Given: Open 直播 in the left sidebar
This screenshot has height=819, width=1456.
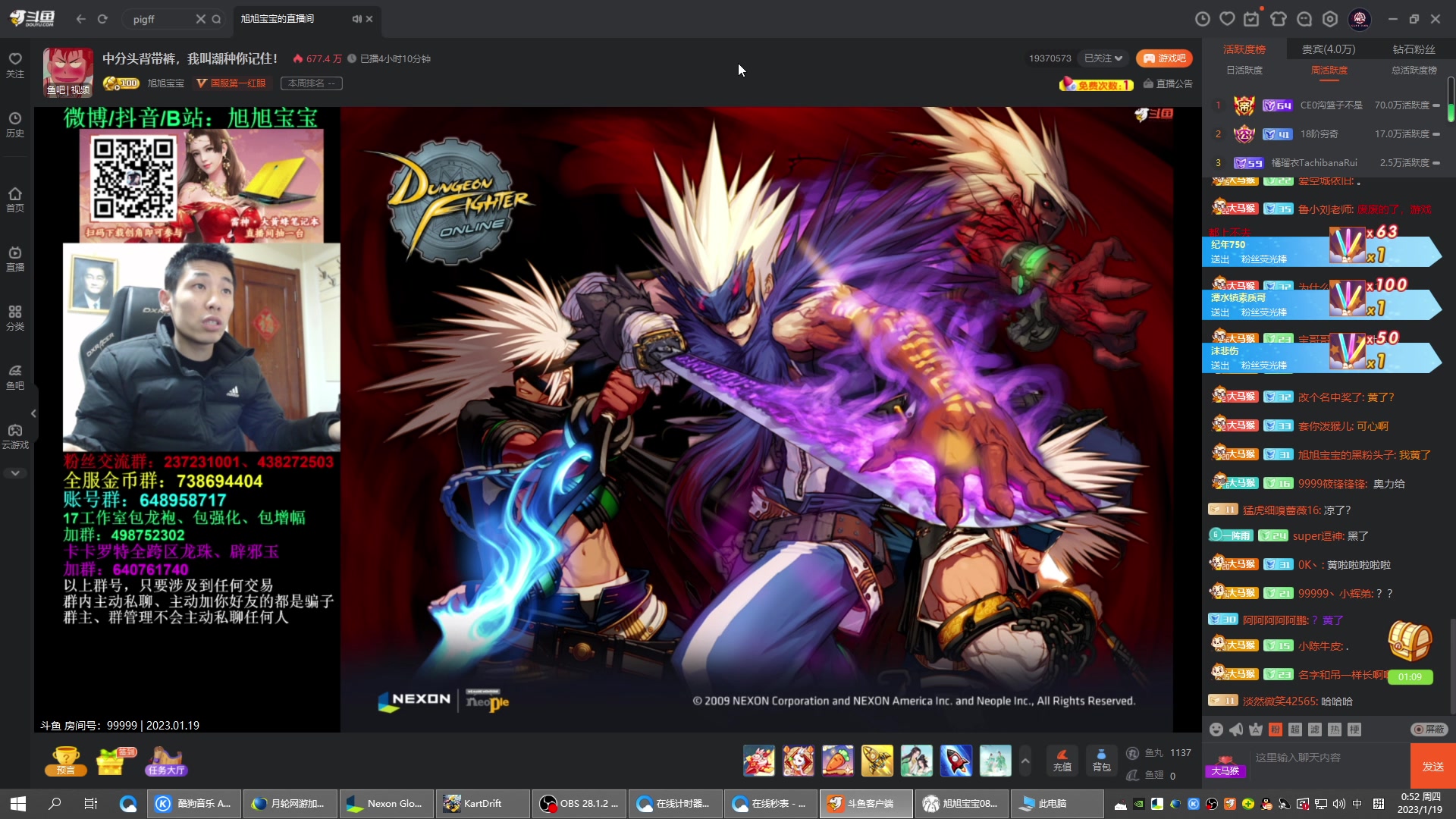Looking at the screenshot, I should coord(15,259).
